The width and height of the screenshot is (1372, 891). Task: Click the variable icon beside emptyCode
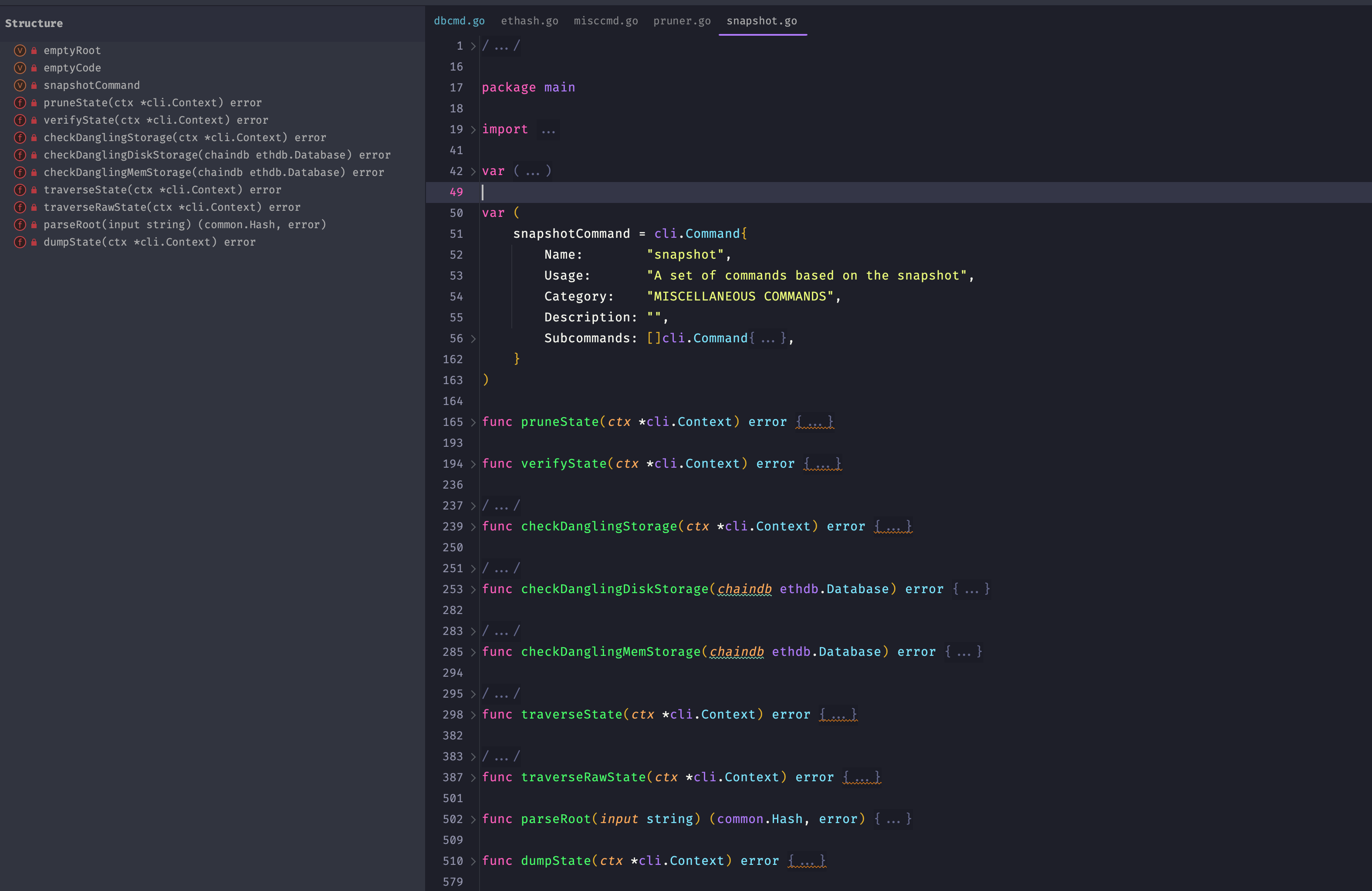[20, 68]
